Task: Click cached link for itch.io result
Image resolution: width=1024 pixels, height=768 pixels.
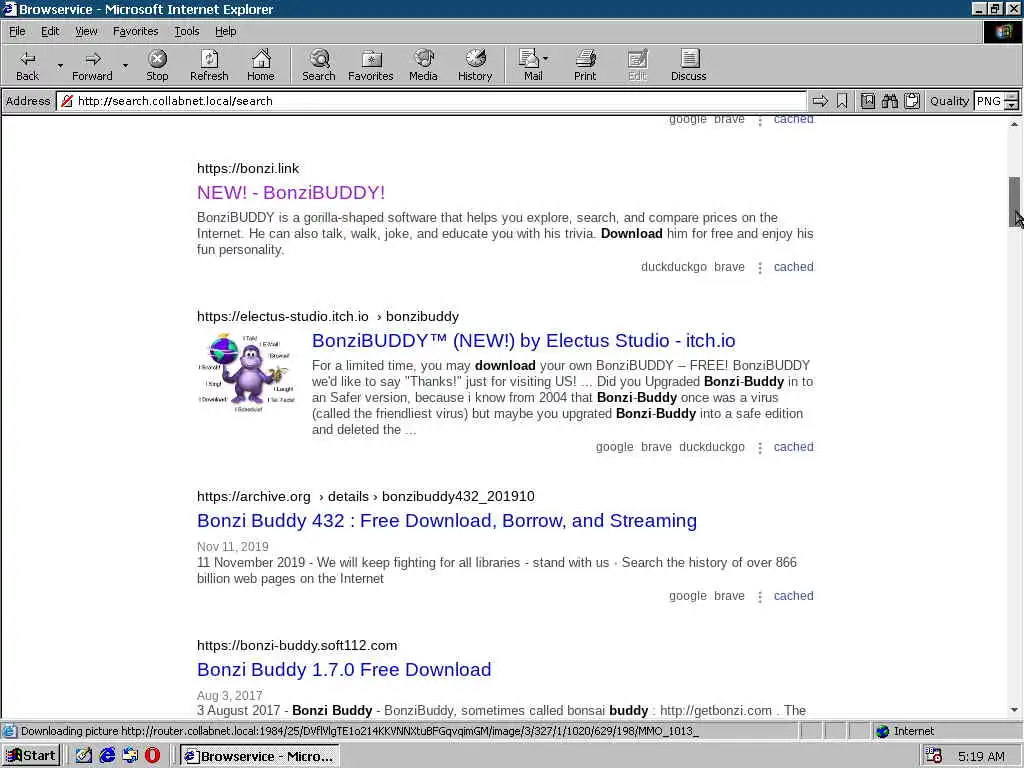Action: coord(793,447)
